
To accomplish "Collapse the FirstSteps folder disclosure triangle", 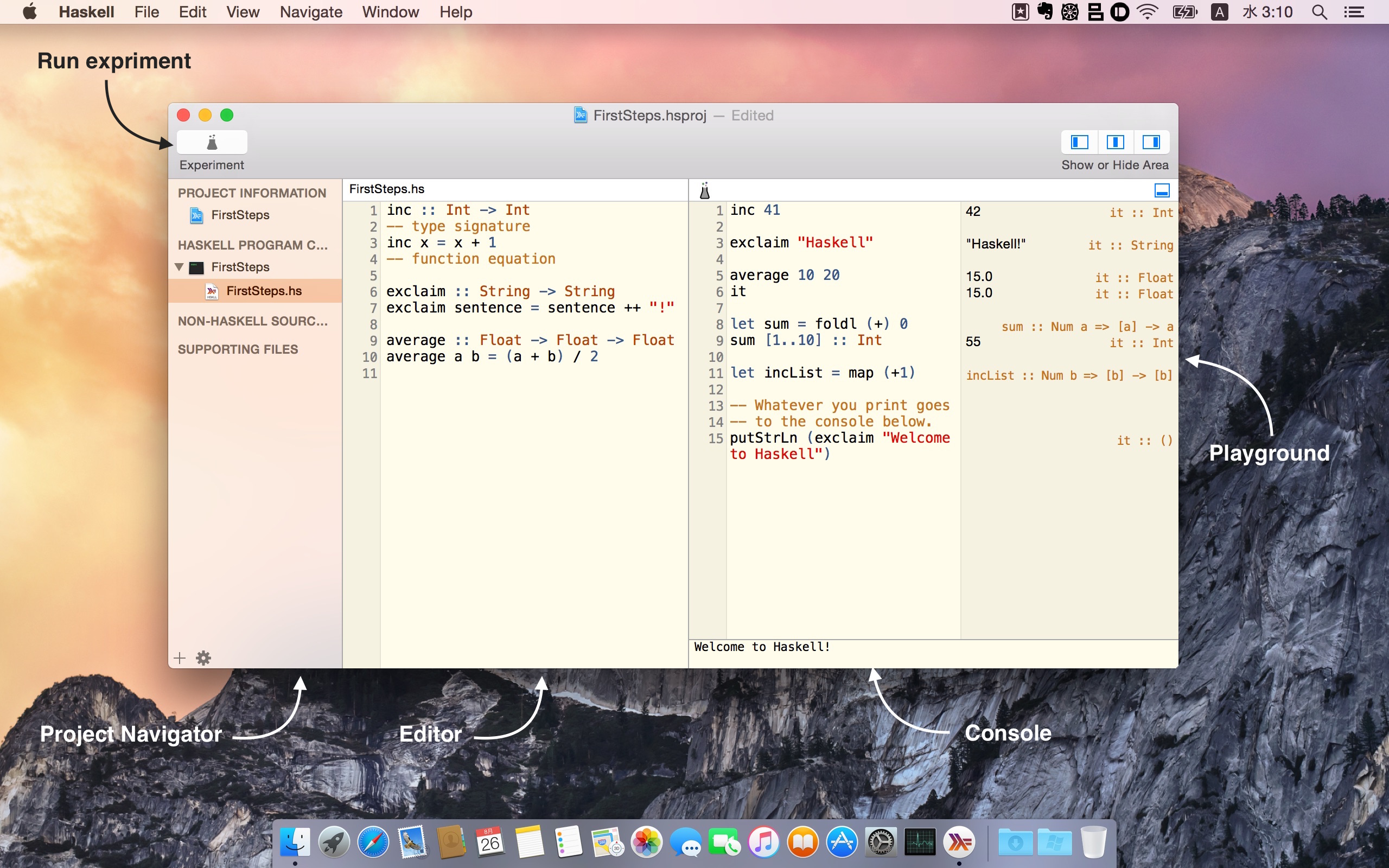I will point(179,267).
